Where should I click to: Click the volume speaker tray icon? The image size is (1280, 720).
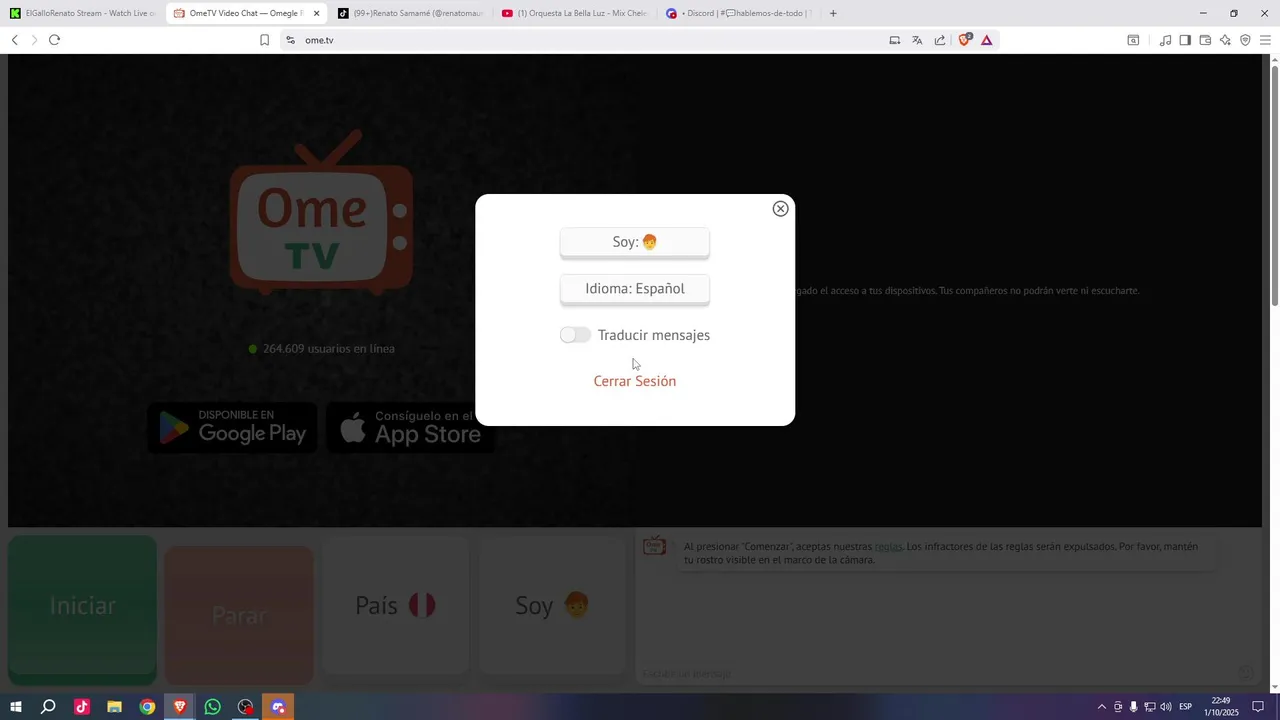pyautogui.click(x=1166, y=707)
